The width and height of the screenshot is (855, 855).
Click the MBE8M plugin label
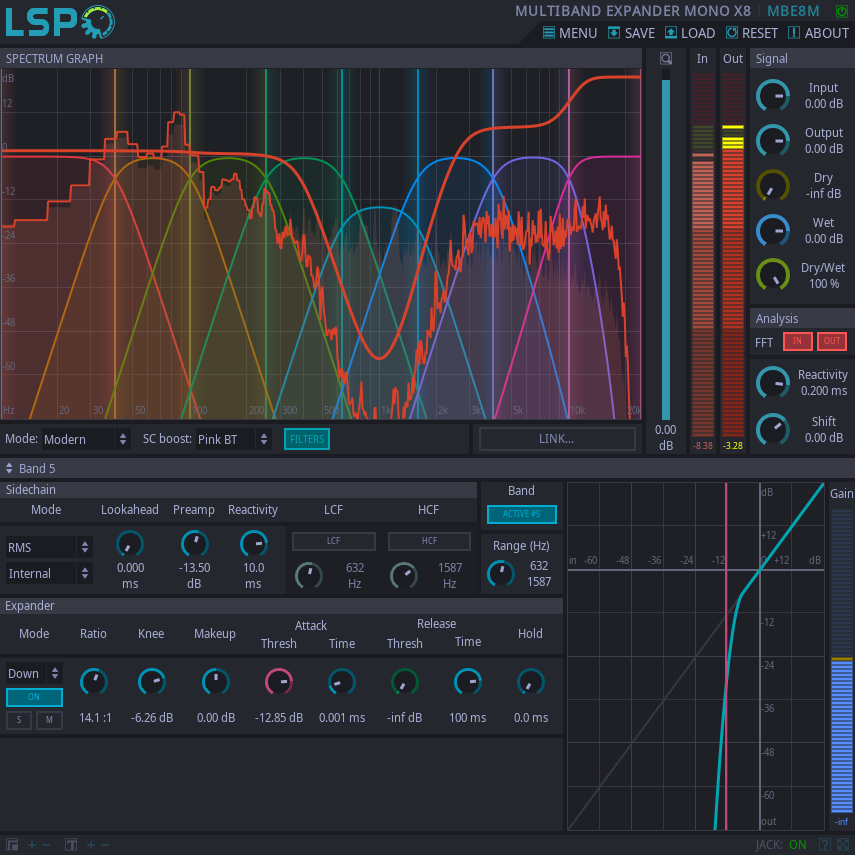point(793,11)
